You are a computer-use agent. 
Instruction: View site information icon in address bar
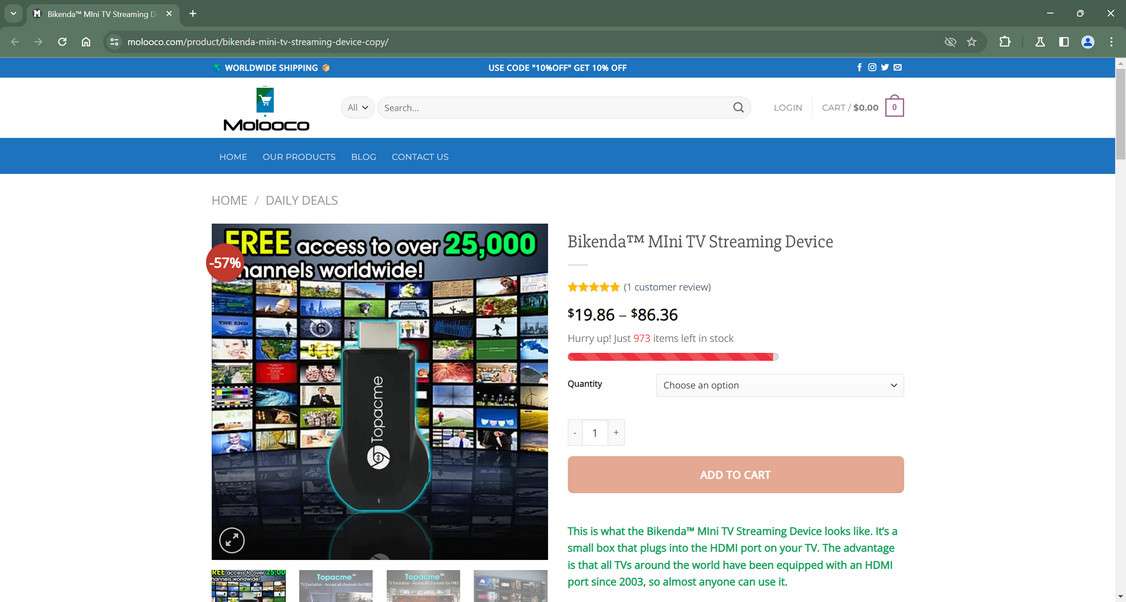[114, 42]
